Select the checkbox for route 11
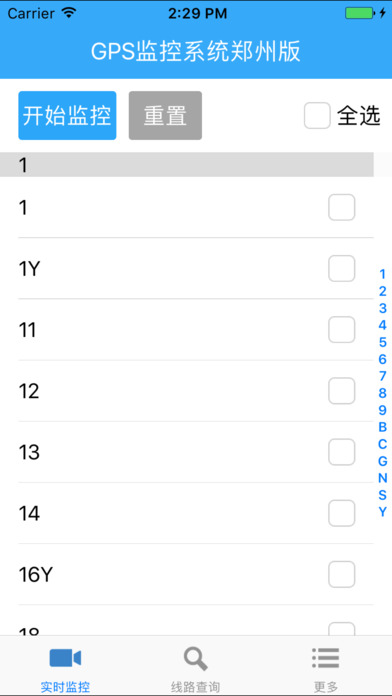This screenshot has height=696, width=392. 341,330
